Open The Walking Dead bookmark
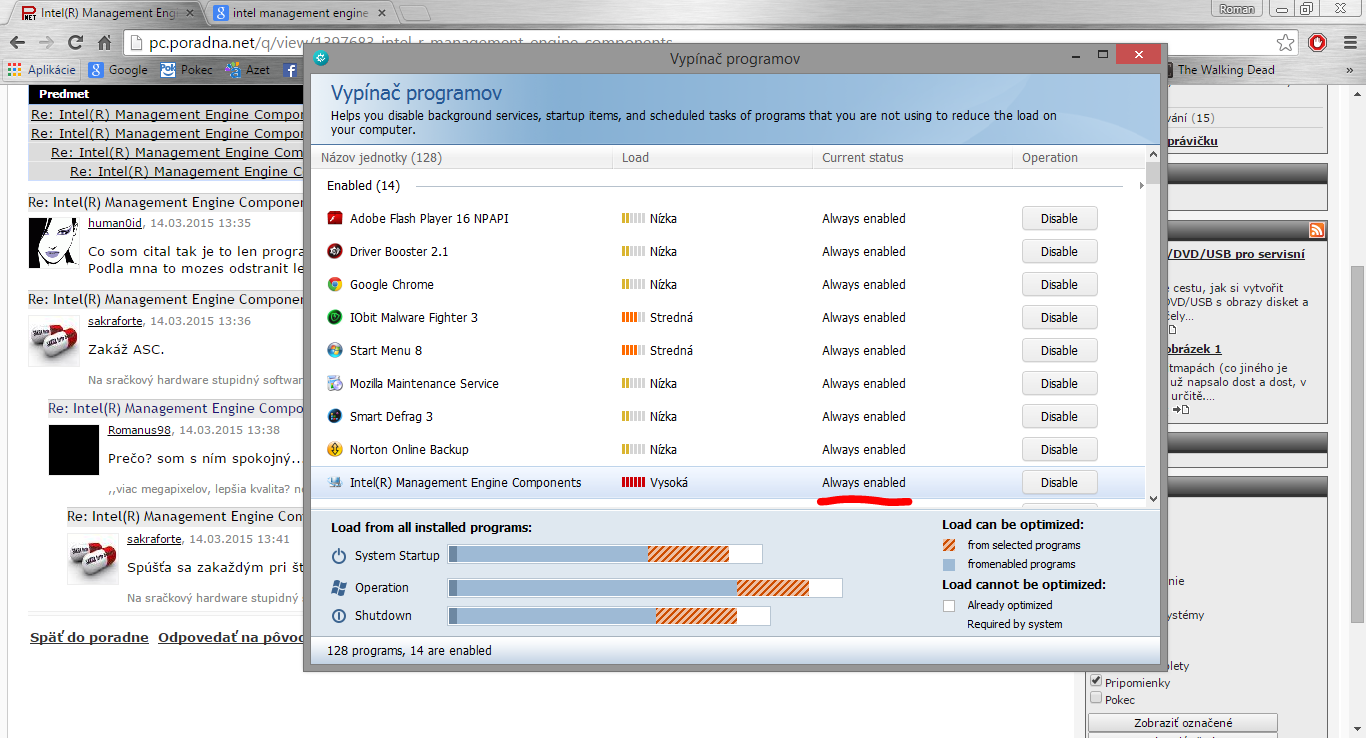This screenshot has height=738, width=1366. pos(1218,70)
